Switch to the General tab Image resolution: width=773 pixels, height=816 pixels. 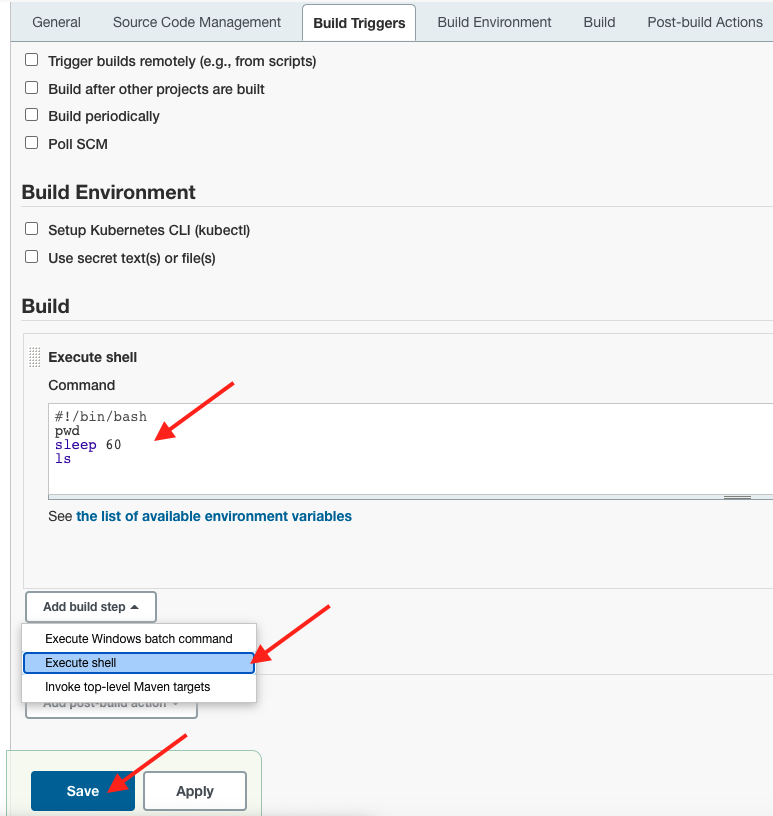point(56,22)
